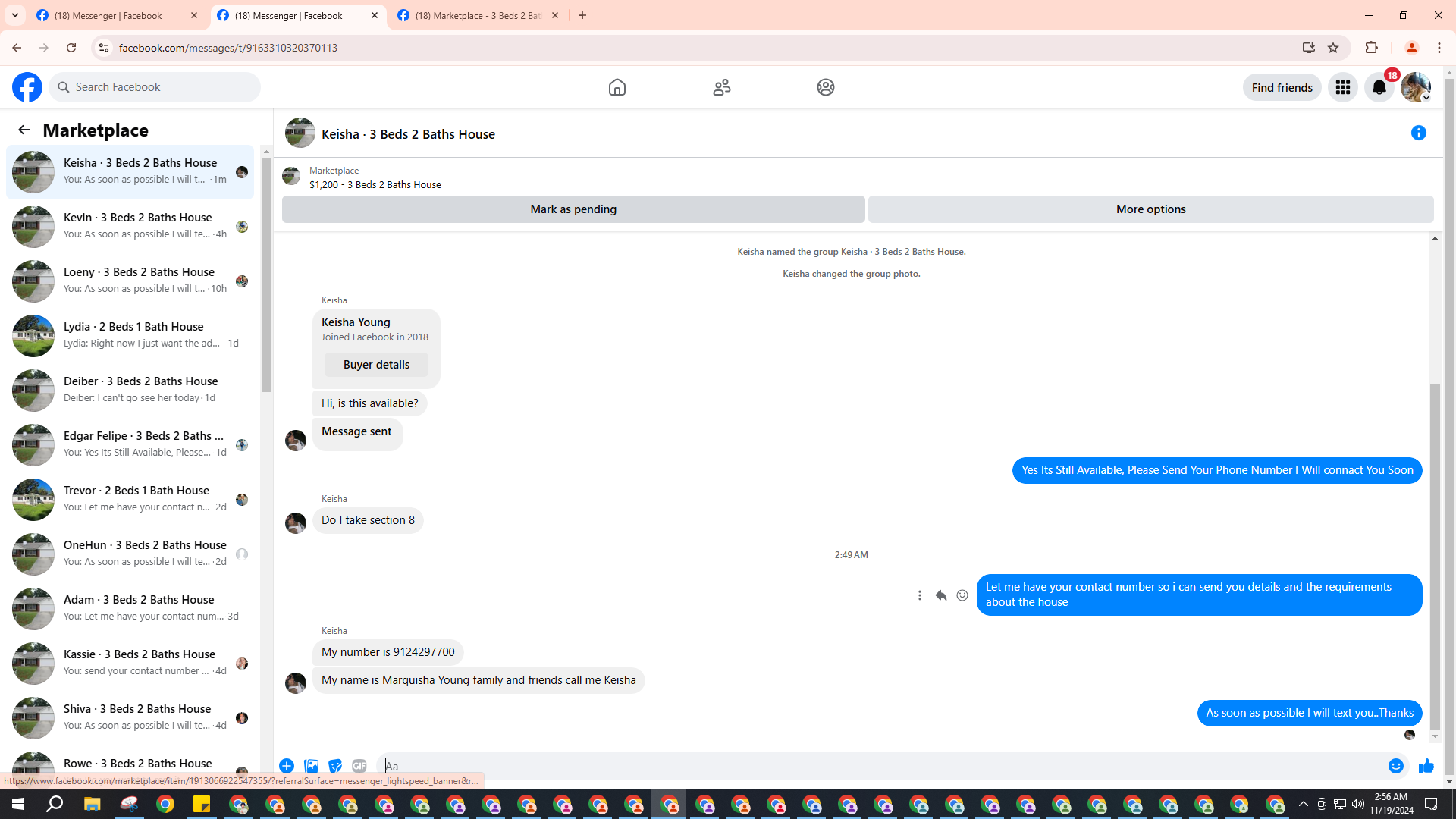1456x819 pixels.
Task: Click the address bar URL
Action: coord(227,48)
